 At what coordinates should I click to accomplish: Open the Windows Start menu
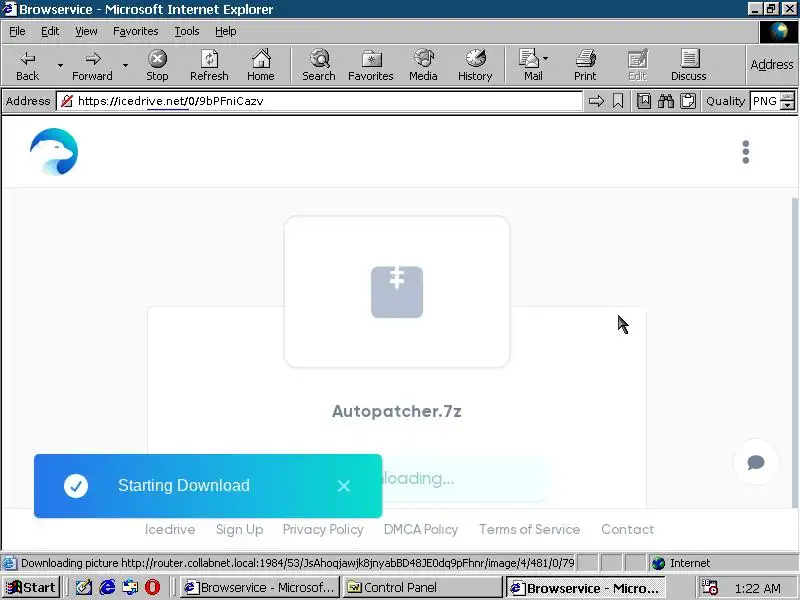coord(31,587)
